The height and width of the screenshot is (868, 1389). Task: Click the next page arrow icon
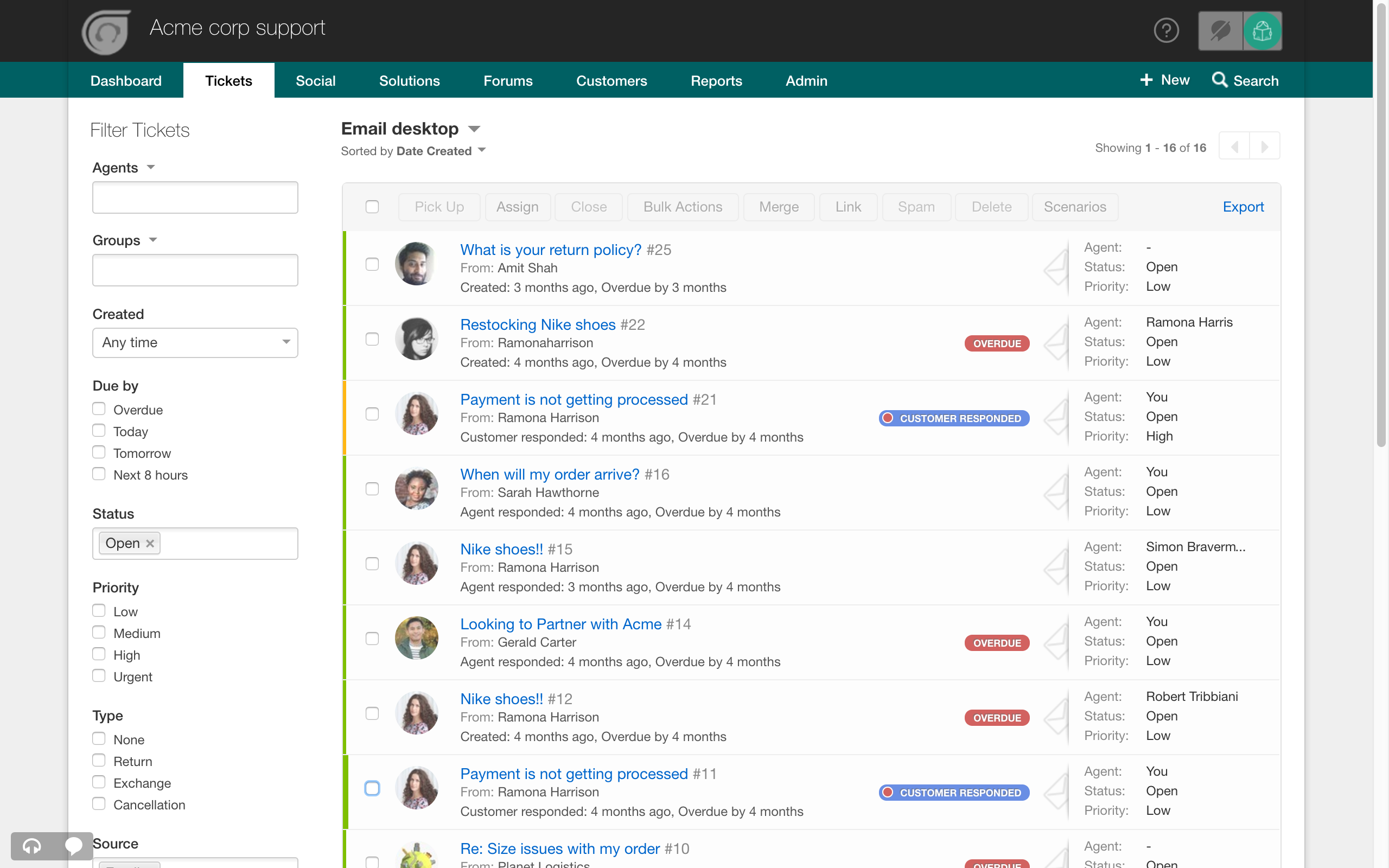coord(1266,147)
